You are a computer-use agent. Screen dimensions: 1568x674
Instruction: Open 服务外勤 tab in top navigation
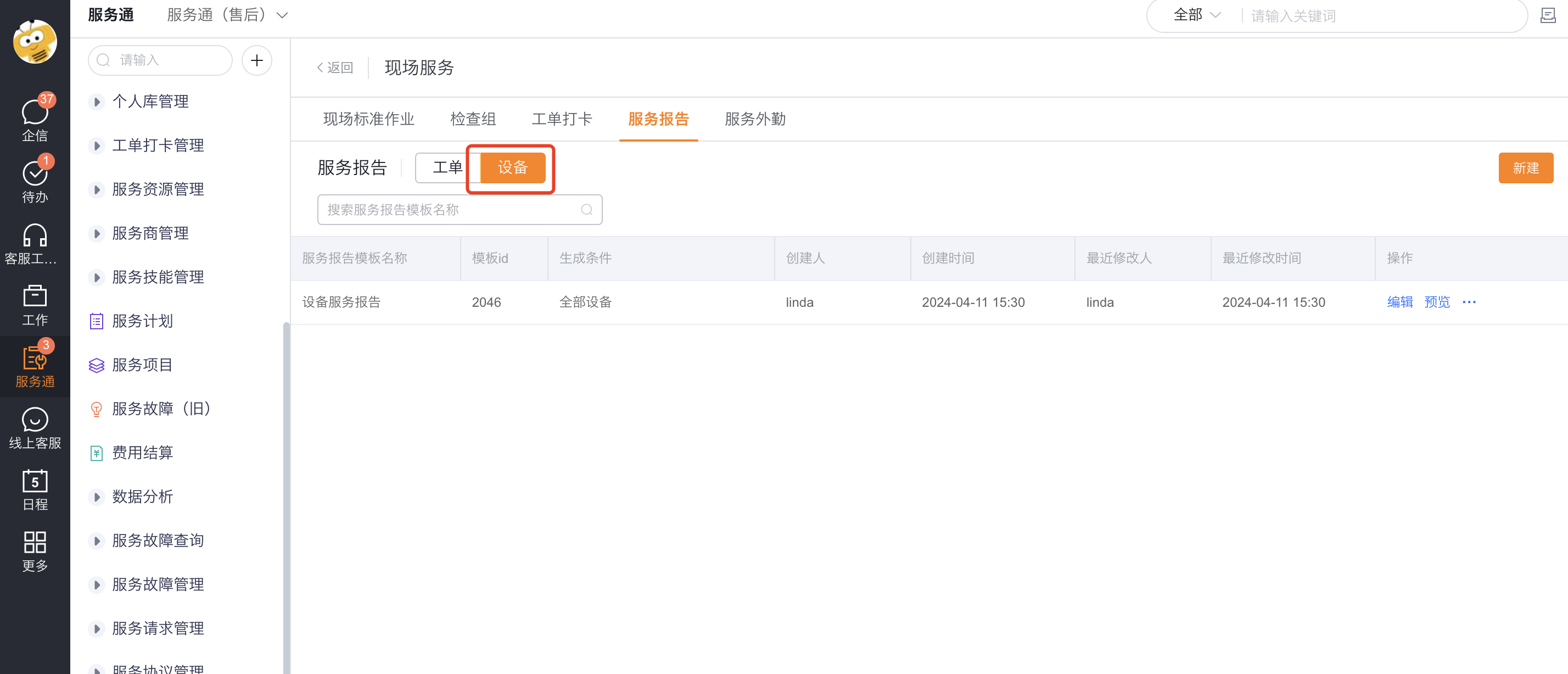pyautogui.click(x=755, y=119)
